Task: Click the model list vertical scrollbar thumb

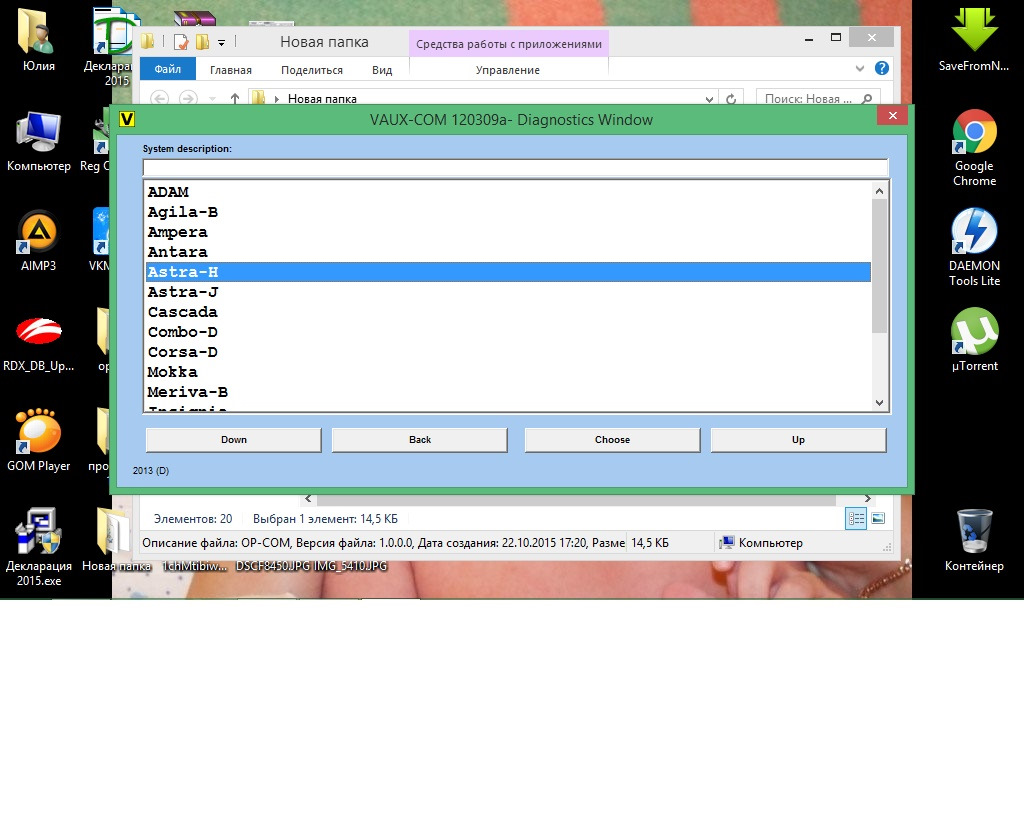Action: 879,266
